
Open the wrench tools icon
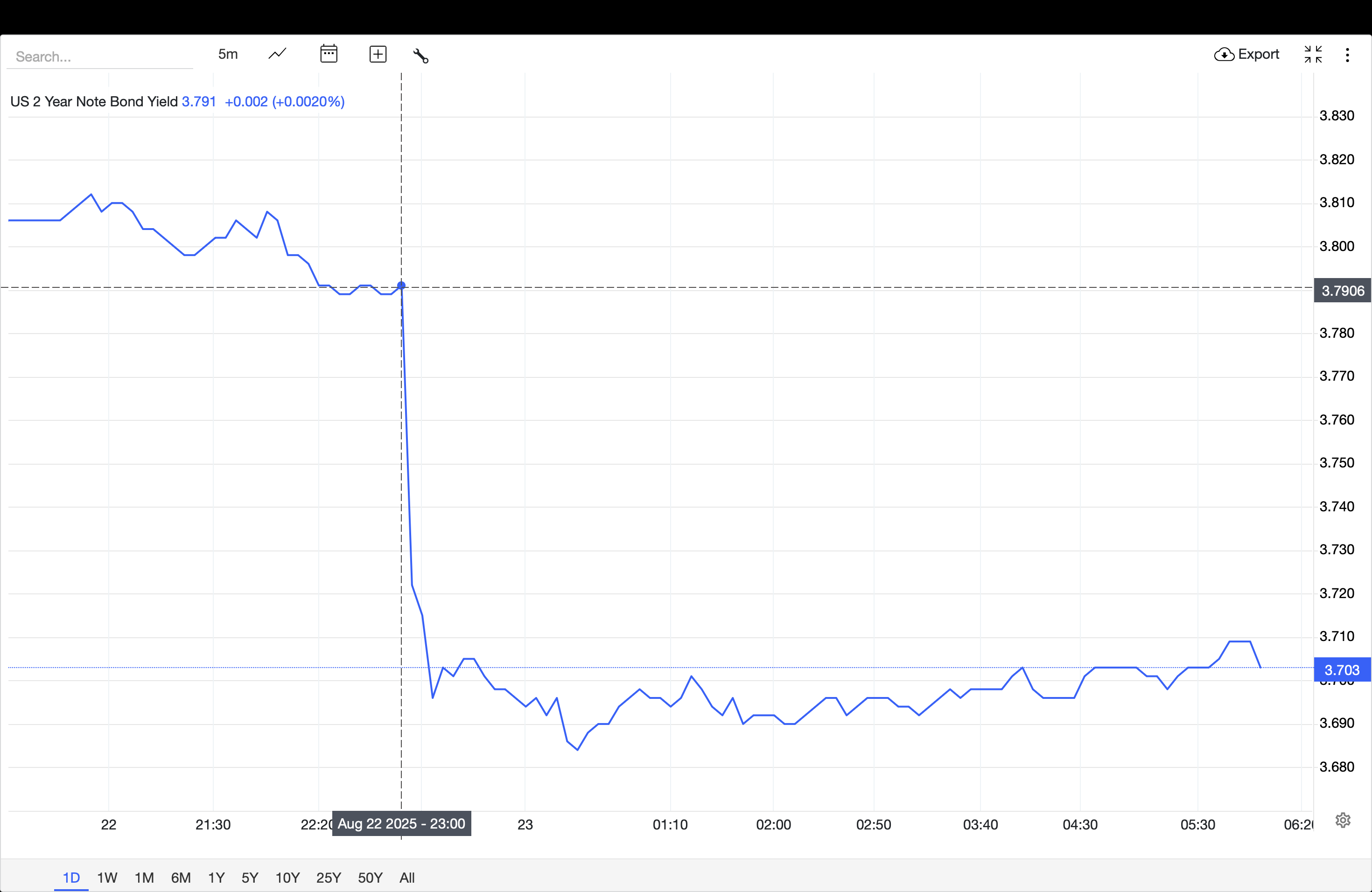coord(421,56)
